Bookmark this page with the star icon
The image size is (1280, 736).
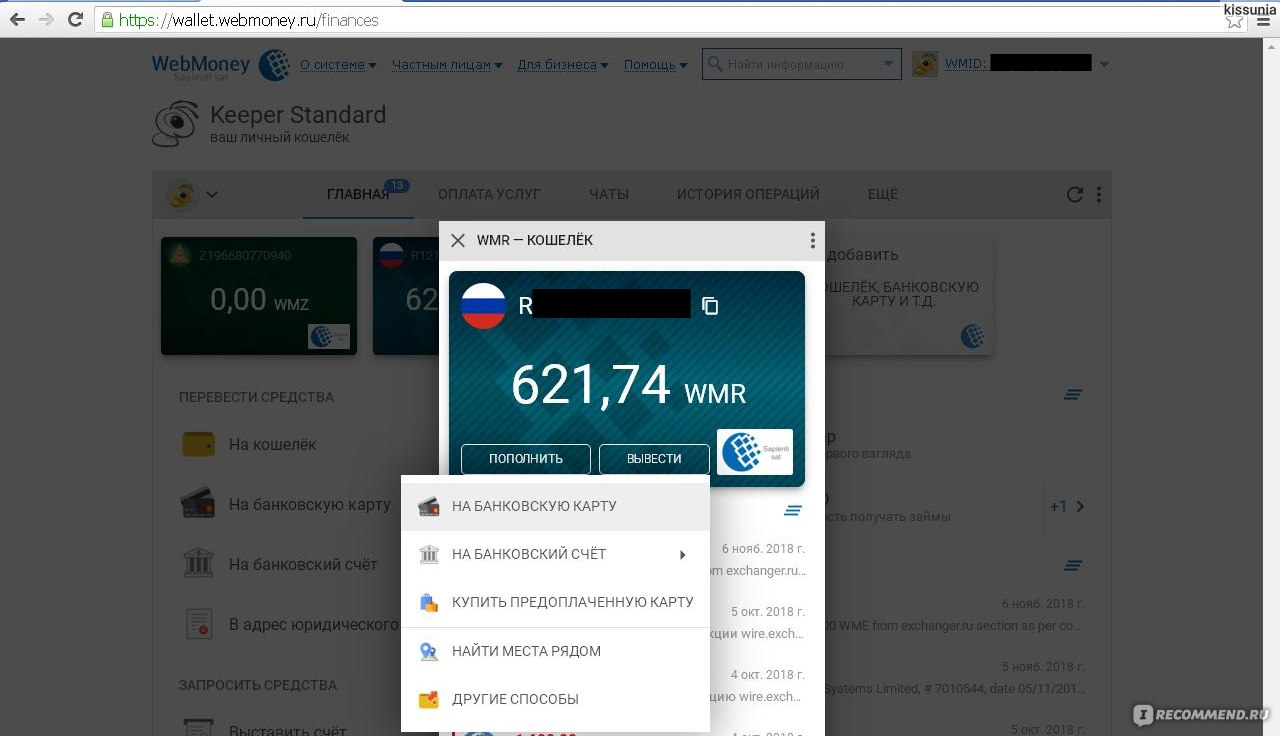tap(1234, 20)
